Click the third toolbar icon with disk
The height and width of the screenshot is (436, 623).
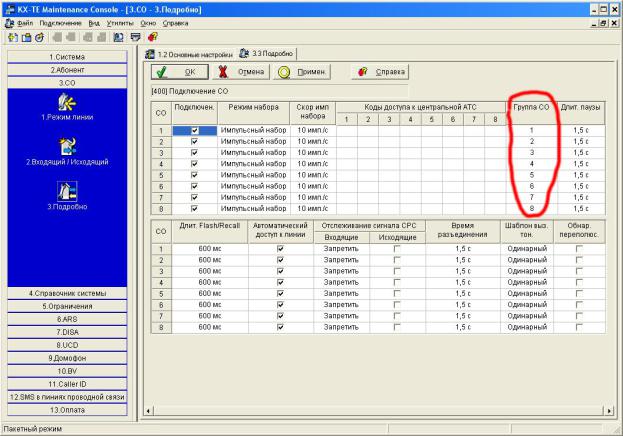coord(39,37)
